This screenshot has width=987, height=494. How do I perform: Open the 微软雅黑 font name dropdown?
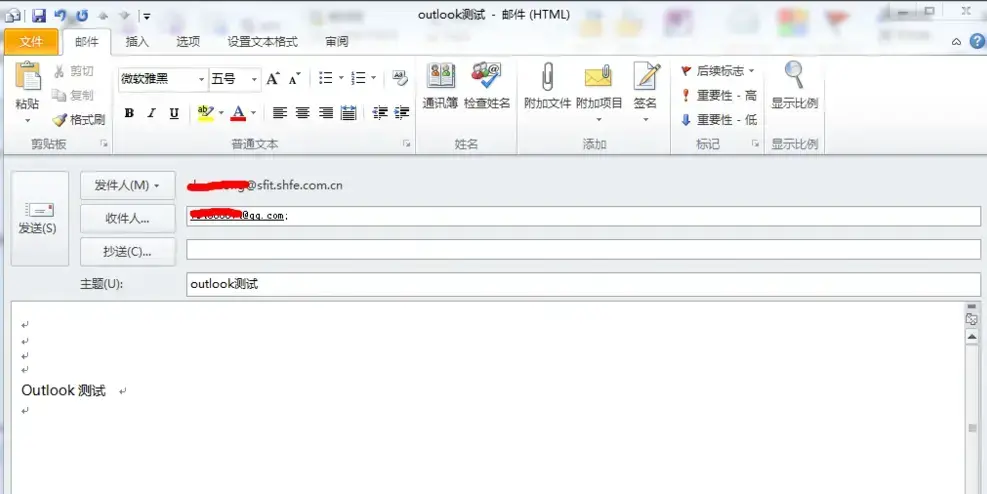(201, 79)
